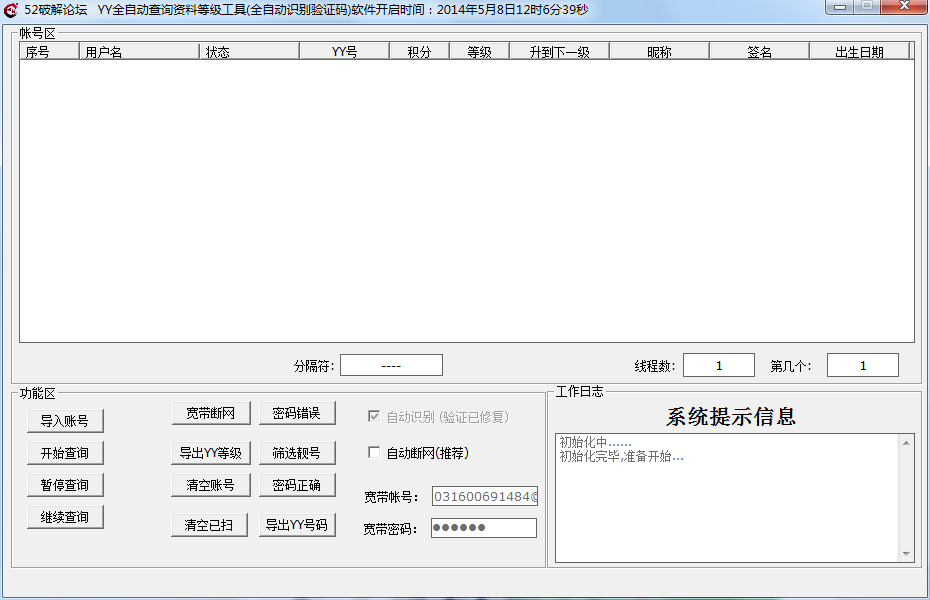Image resolution: width=930 pixels, height=600 pixels.
Task: Clear accounts with 清空账号 button
Action: click(x=211, y=485)
